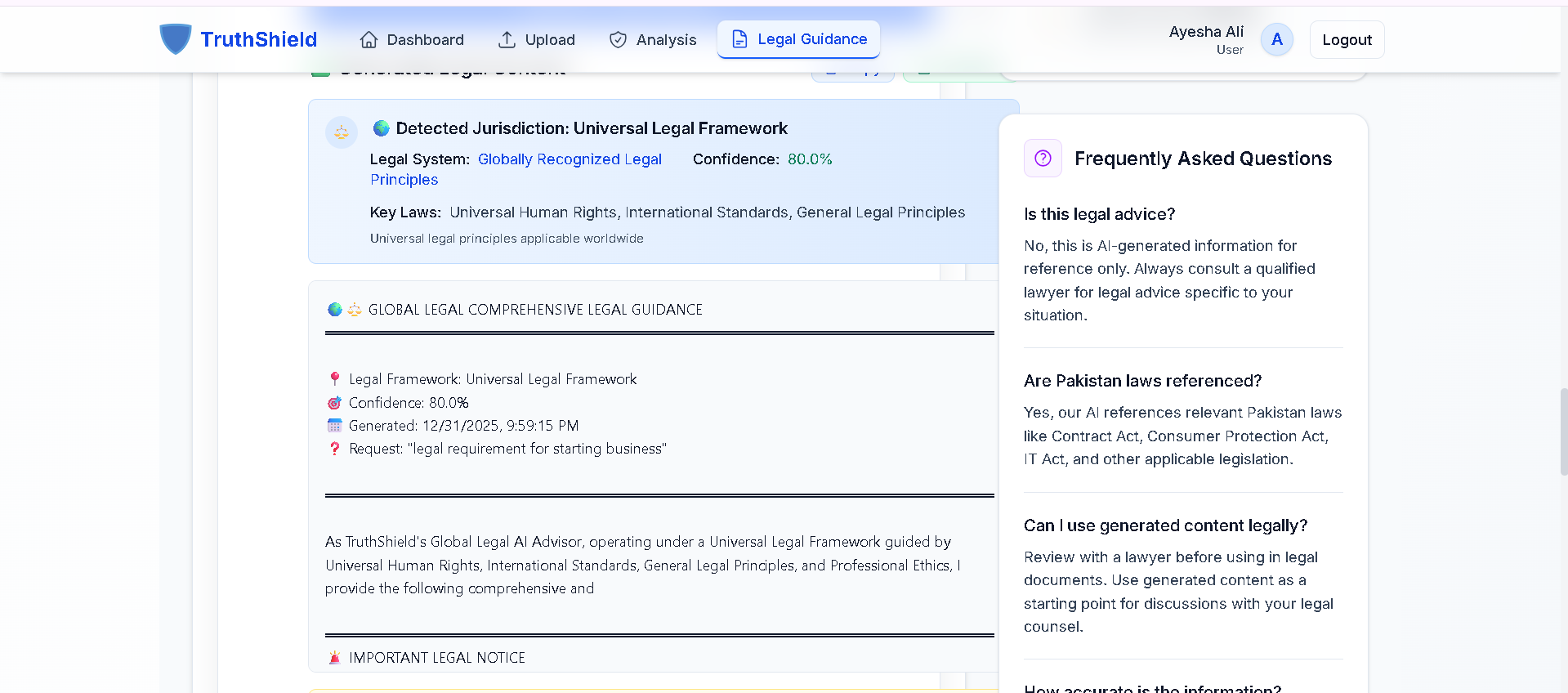Open the Dashboard tab

(x=413, y=39)
